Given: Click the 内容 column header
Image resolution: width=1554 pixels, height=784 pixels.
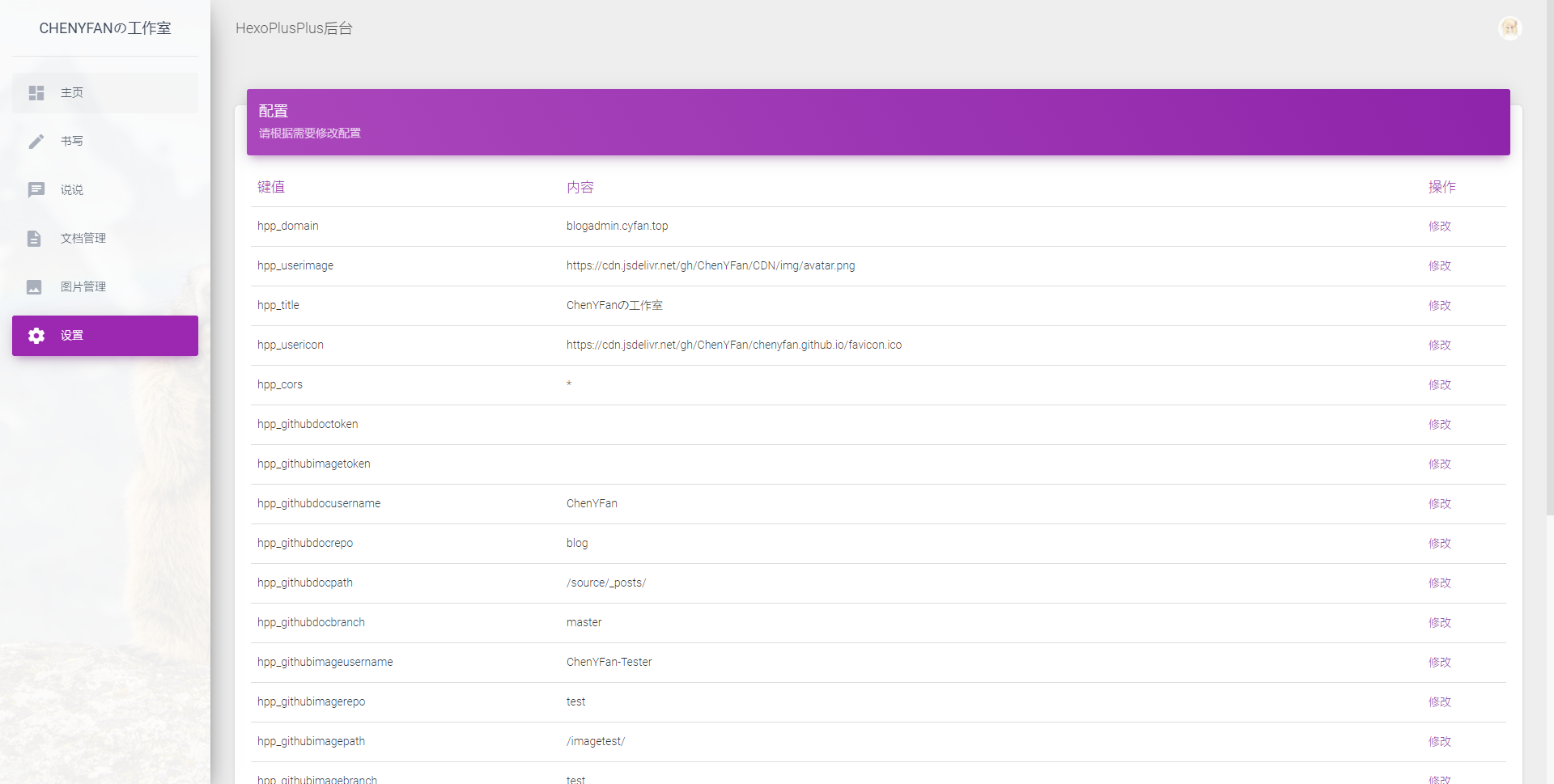Looking at the screenshot, I should pos(580,187).
